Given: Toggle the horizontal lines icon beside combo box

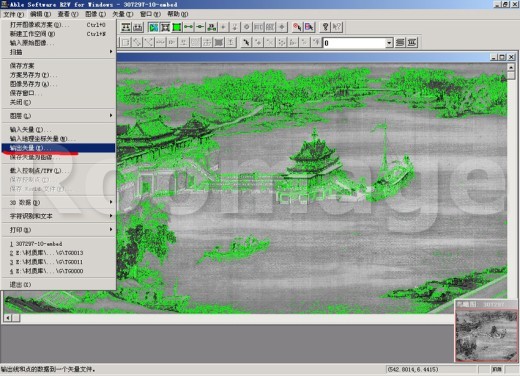Looking at the screenshot, I should pos(400,43).
